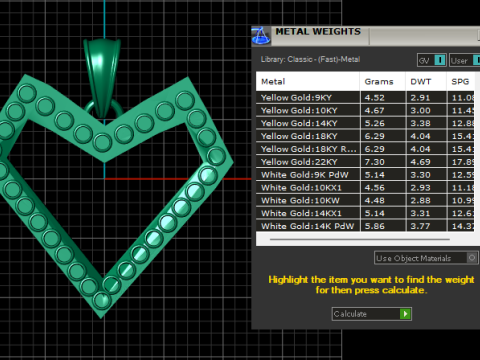Viewport: 480px width, 360px height.
Task: Select the White Gold:10KW row
Action: (x=365, y=200)
